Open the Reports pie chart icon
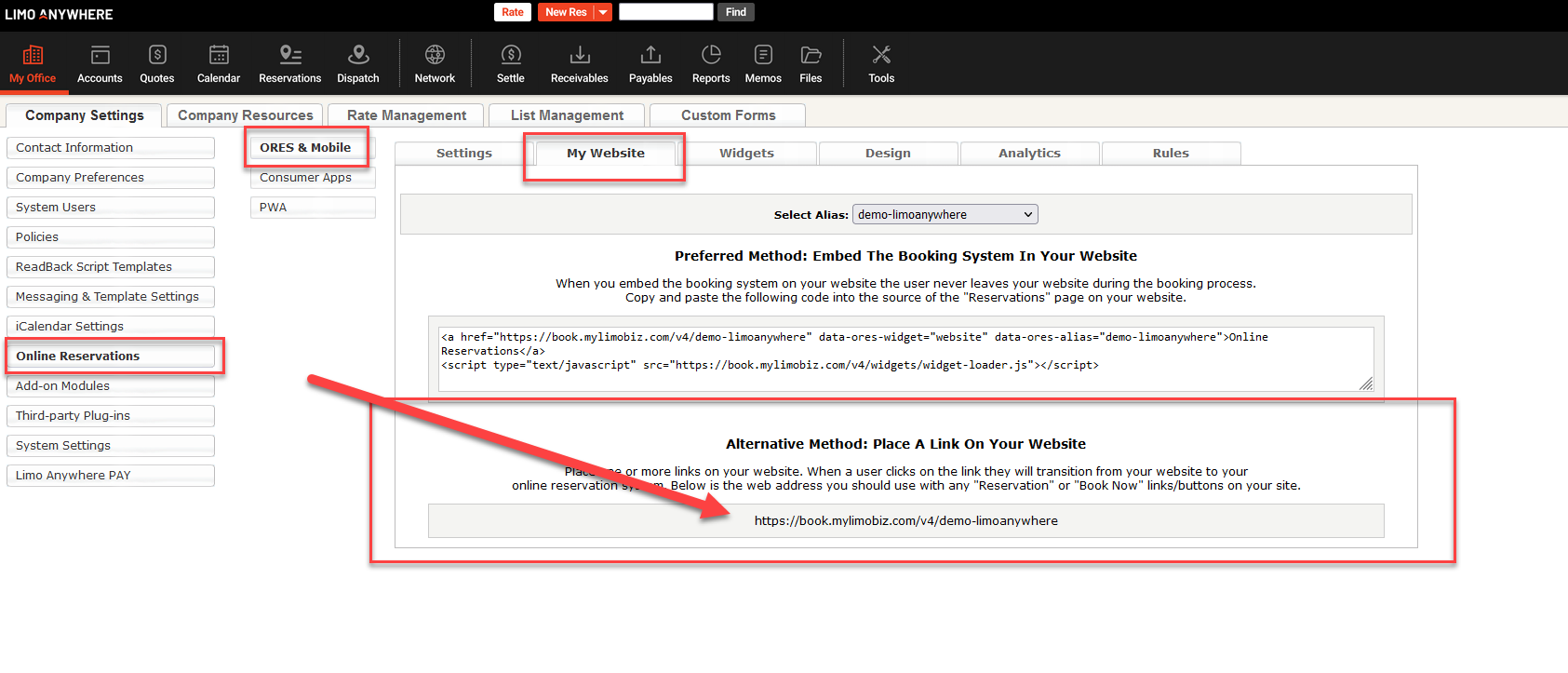Screen dimensions: 1568x673 tap(711, 56)
